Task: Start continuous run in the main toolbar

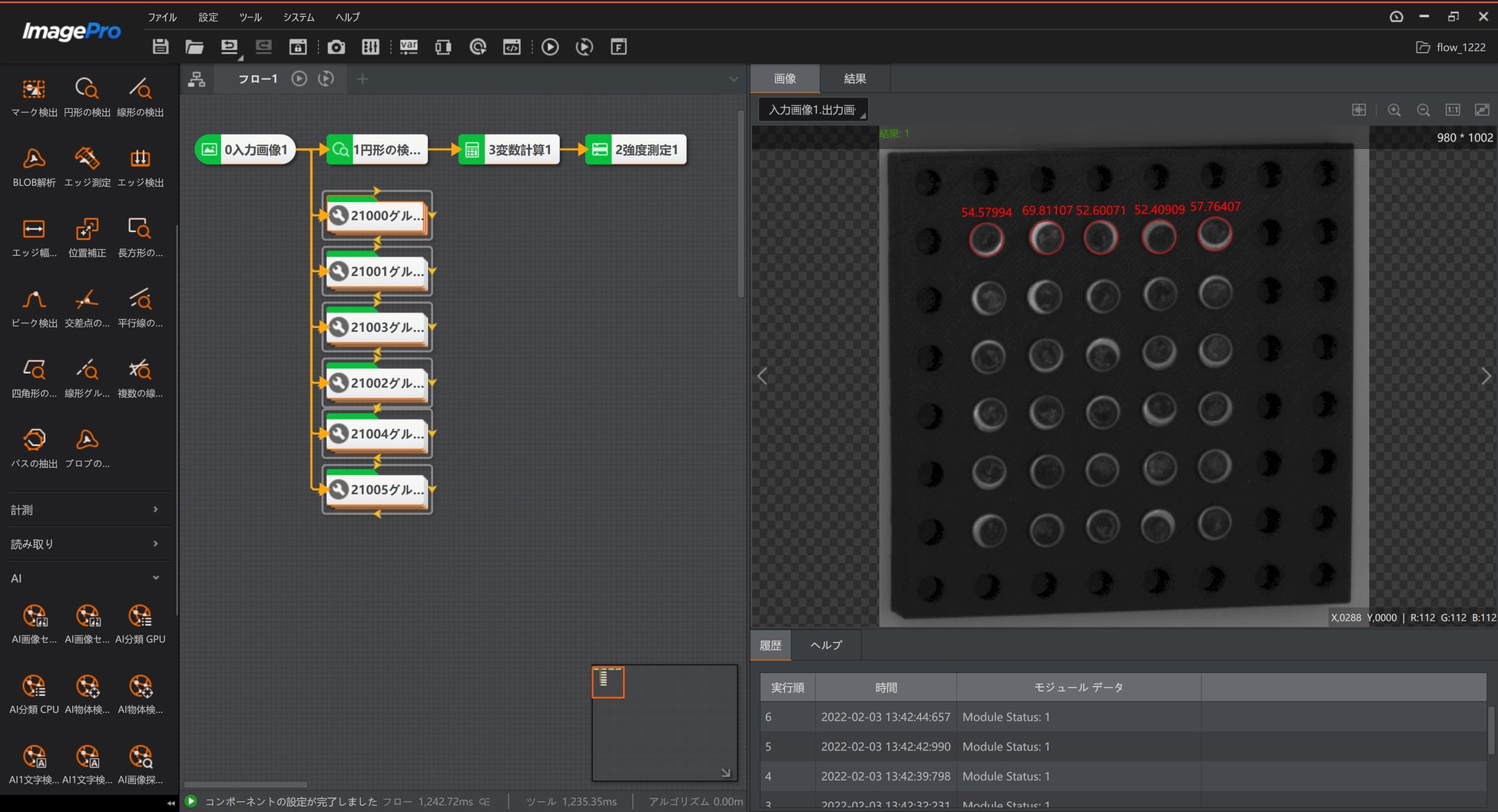Action: (585, 47)
